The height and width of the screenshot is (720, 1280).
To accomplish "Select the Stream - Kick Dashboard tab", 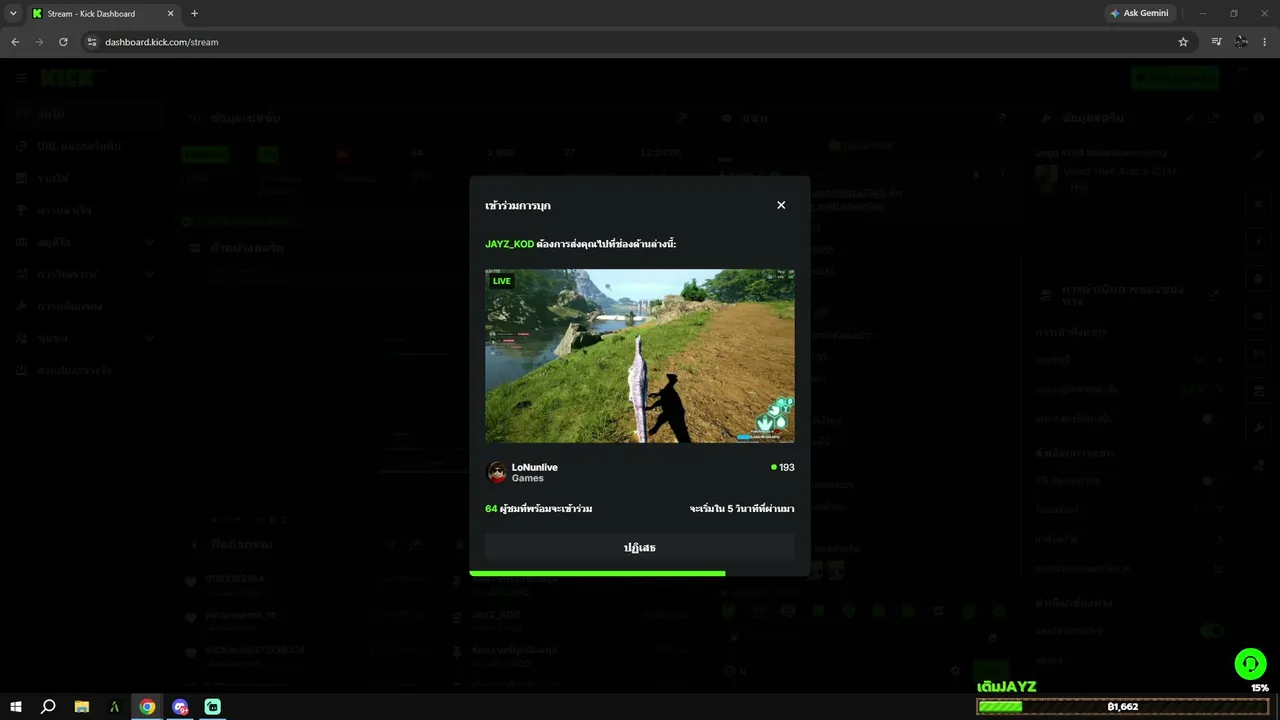I will click(x=104, y=14).
